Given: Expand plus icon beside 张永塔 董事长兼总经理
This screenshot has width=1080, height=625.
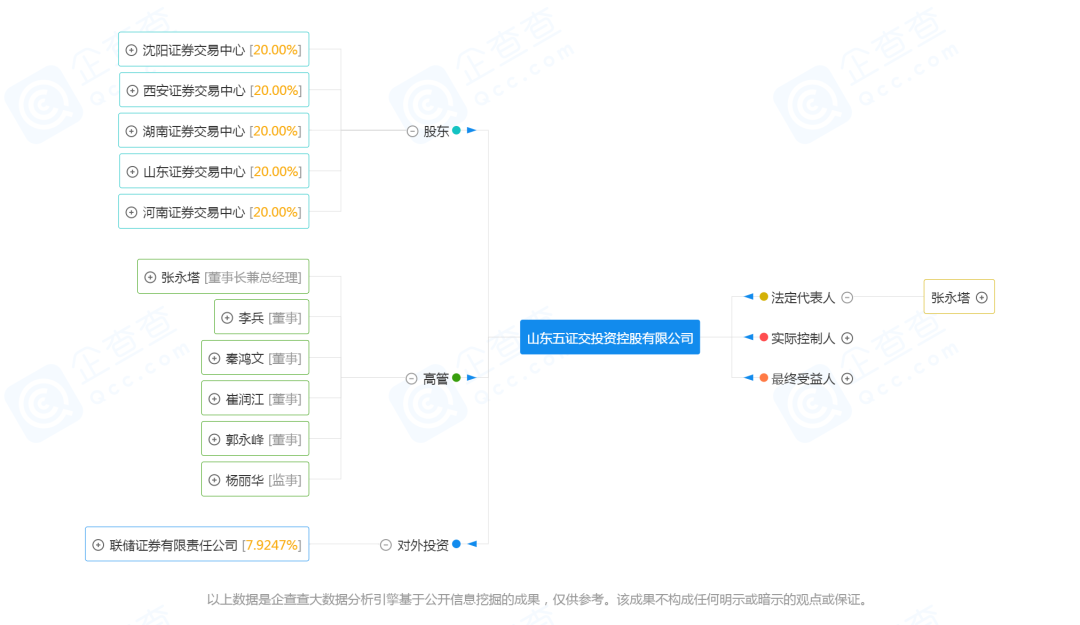Looking at the screenshot, I should (x=150, y=277).
